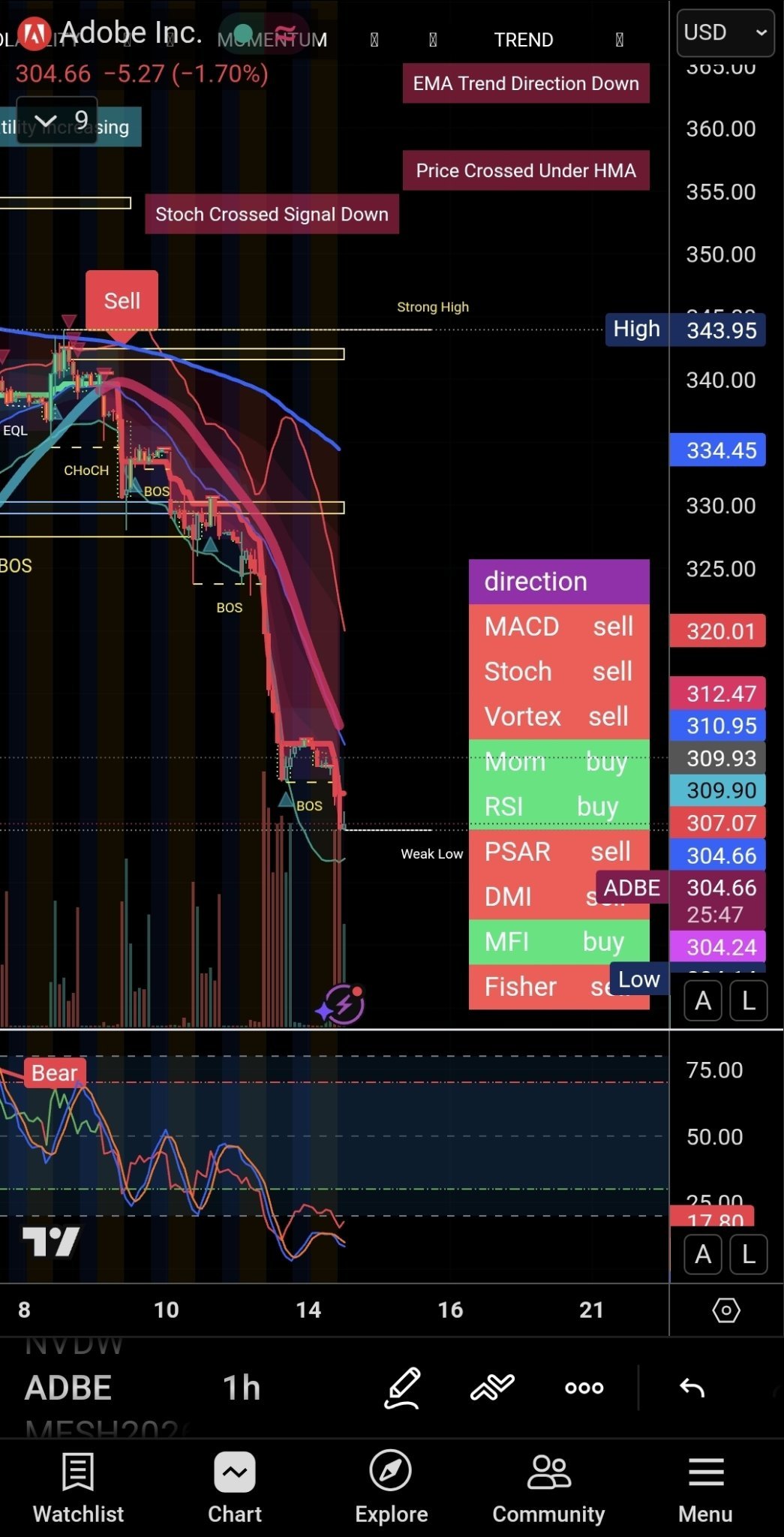
Task: Tap the Bear label in oscillator pane
Action: point(54,1073)
